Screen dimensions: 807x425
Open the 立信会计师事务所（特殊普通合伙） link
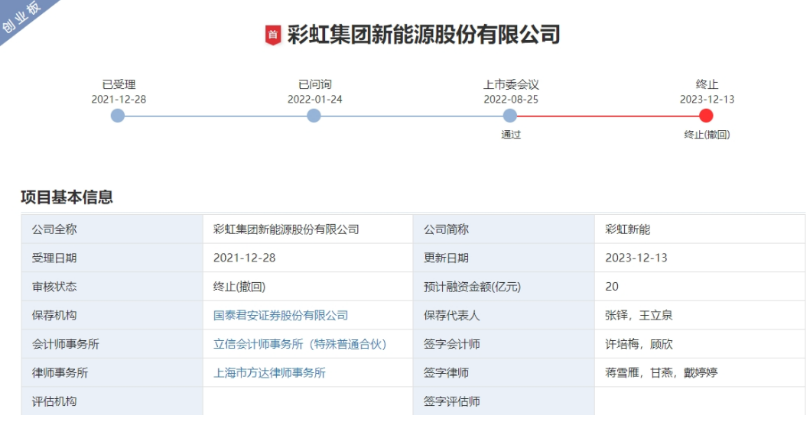300,344
